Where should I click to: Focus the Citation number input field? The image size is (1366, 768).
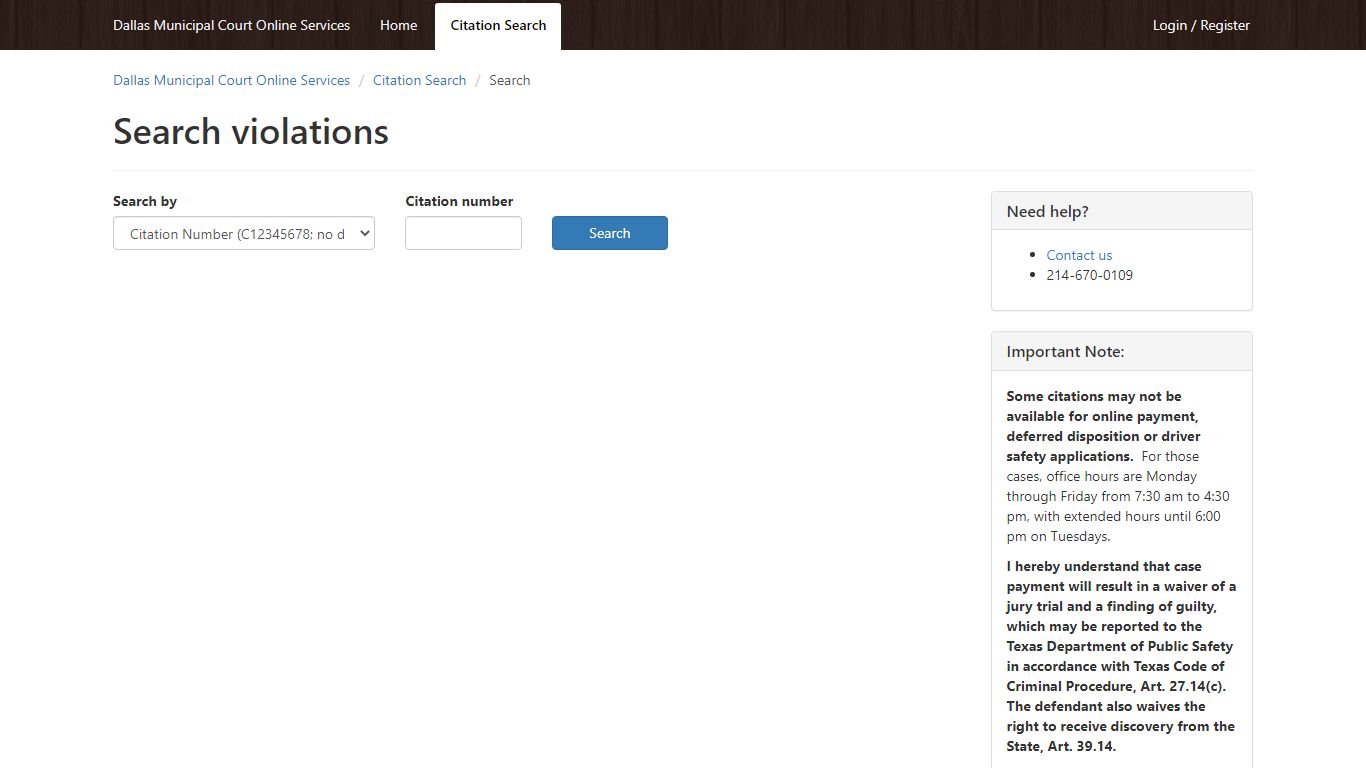(463, 233)
